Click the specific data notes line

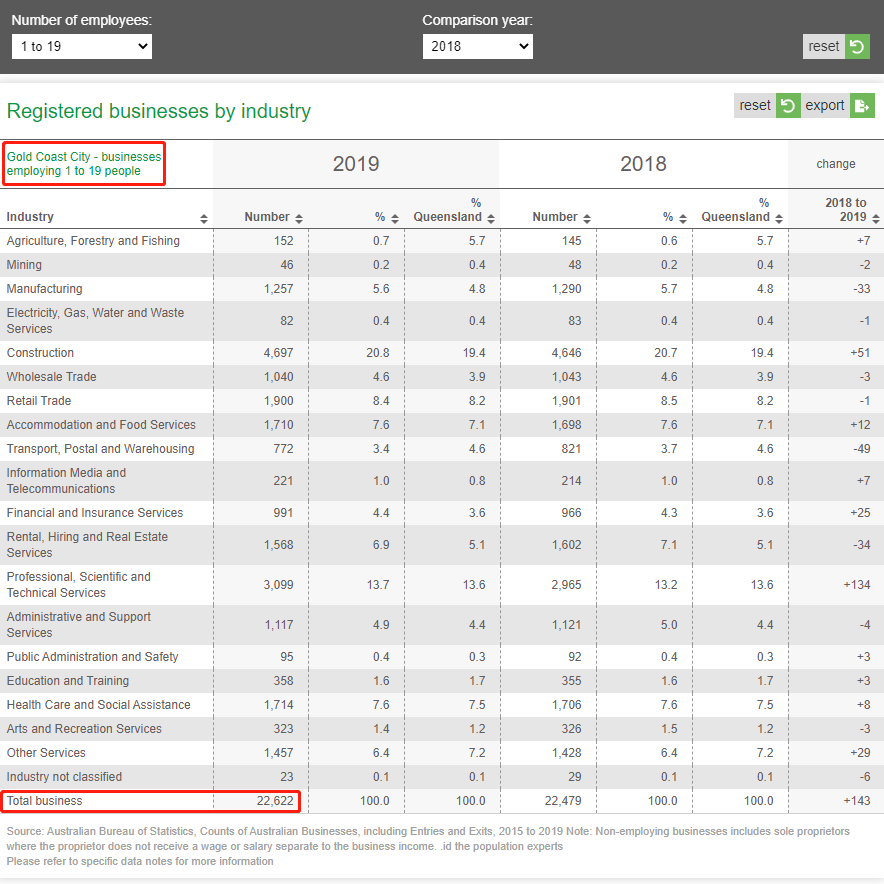pos(140,861)
